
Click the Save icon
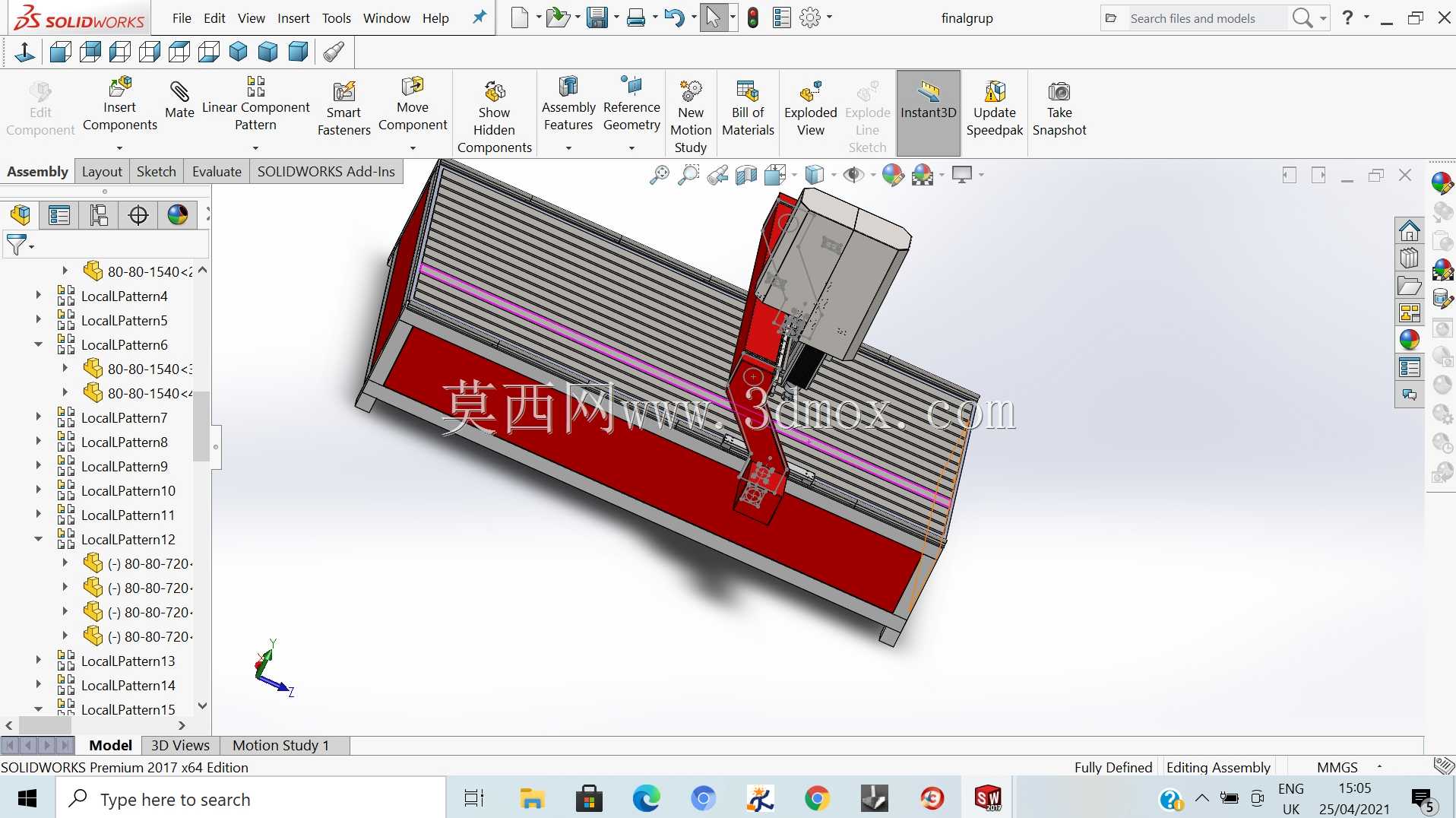pos(597,17)
